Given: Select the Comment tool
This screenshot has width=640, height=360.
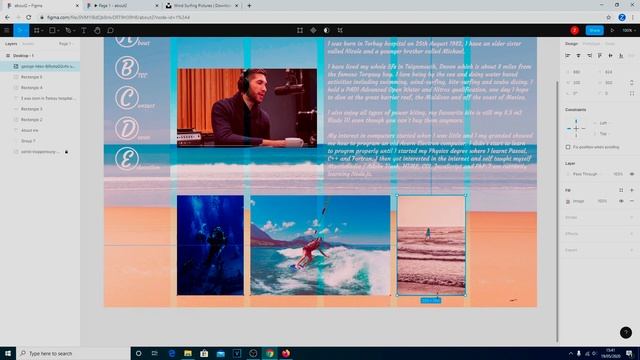Looking at the screenshot, I should (110, 30).
